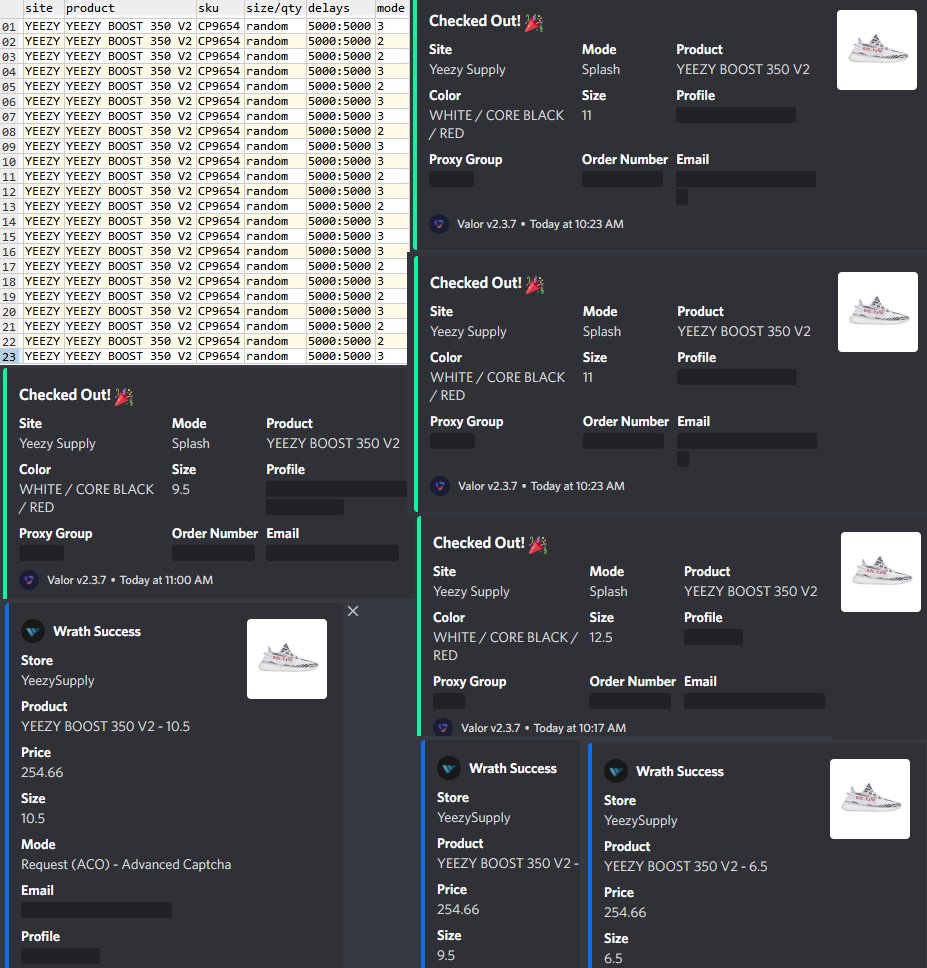Click the 'Wrath Success' title on the 6.5 card

pos(680,771)
